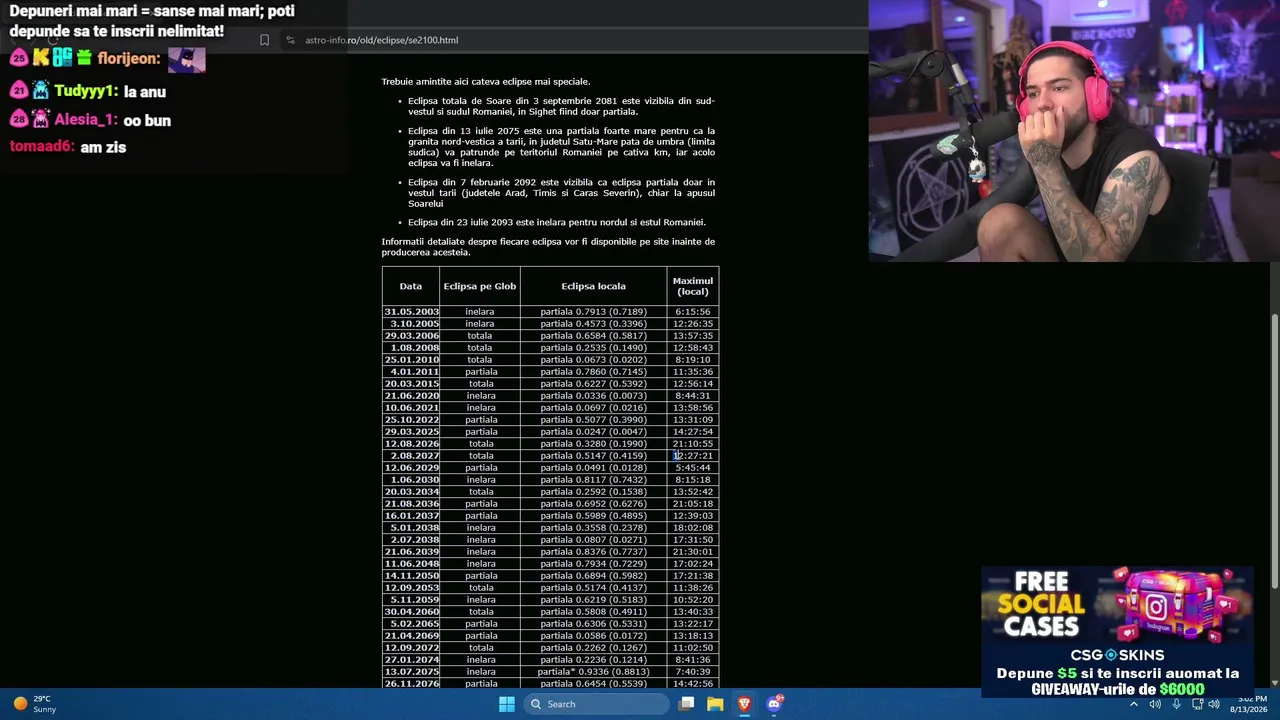Click the Batman emote in florijeon's message
The image size is (1280, 720).
[x=186, y=59]
